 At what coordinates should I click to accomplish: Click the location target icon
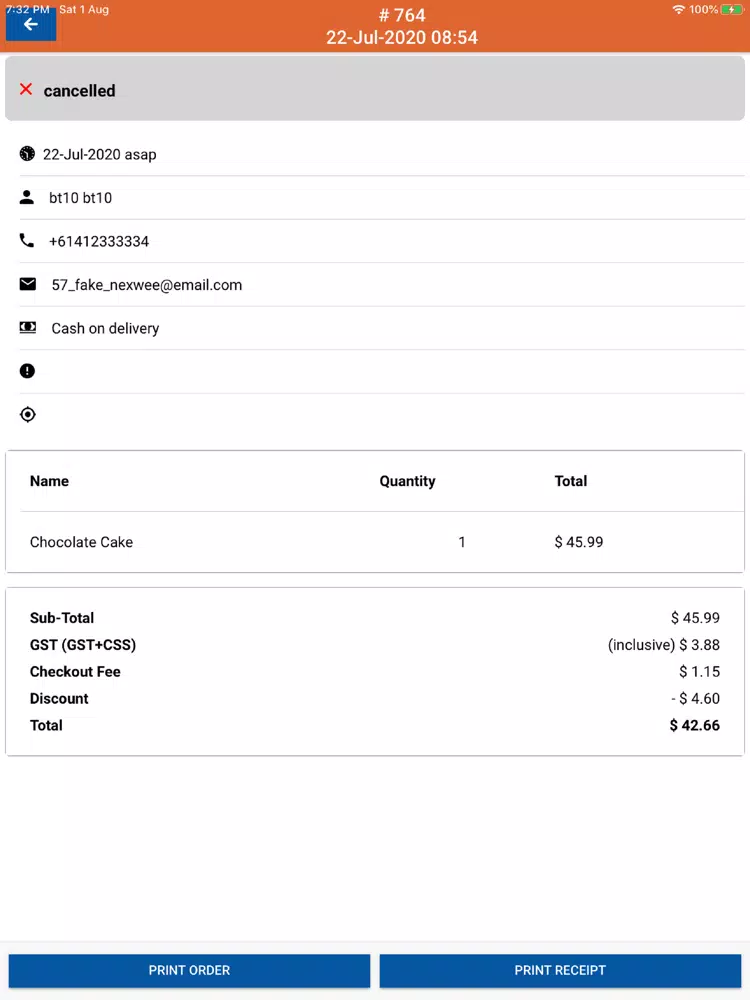point(27,415)
